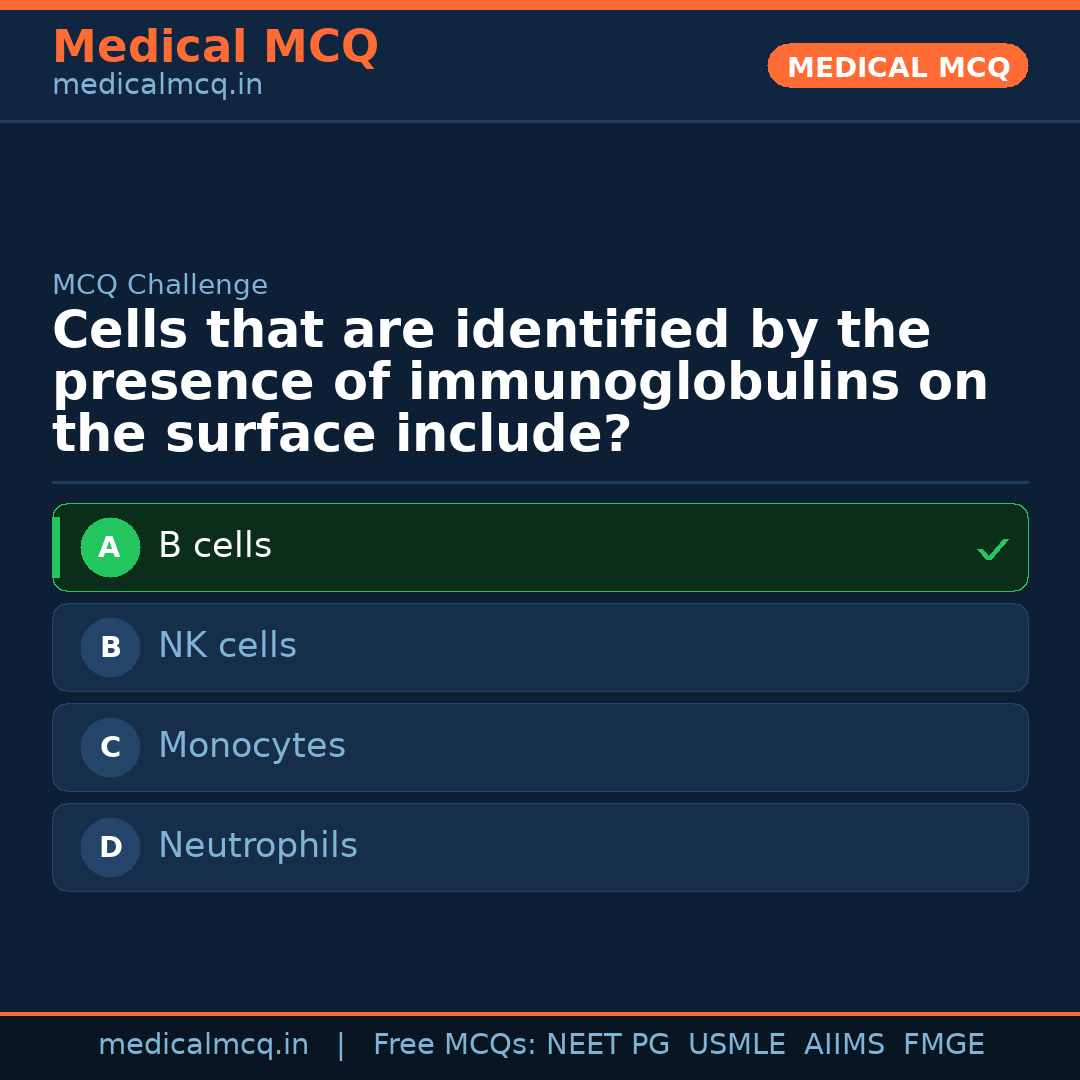Click the immunoglobulins question heading

click(520, 383)
